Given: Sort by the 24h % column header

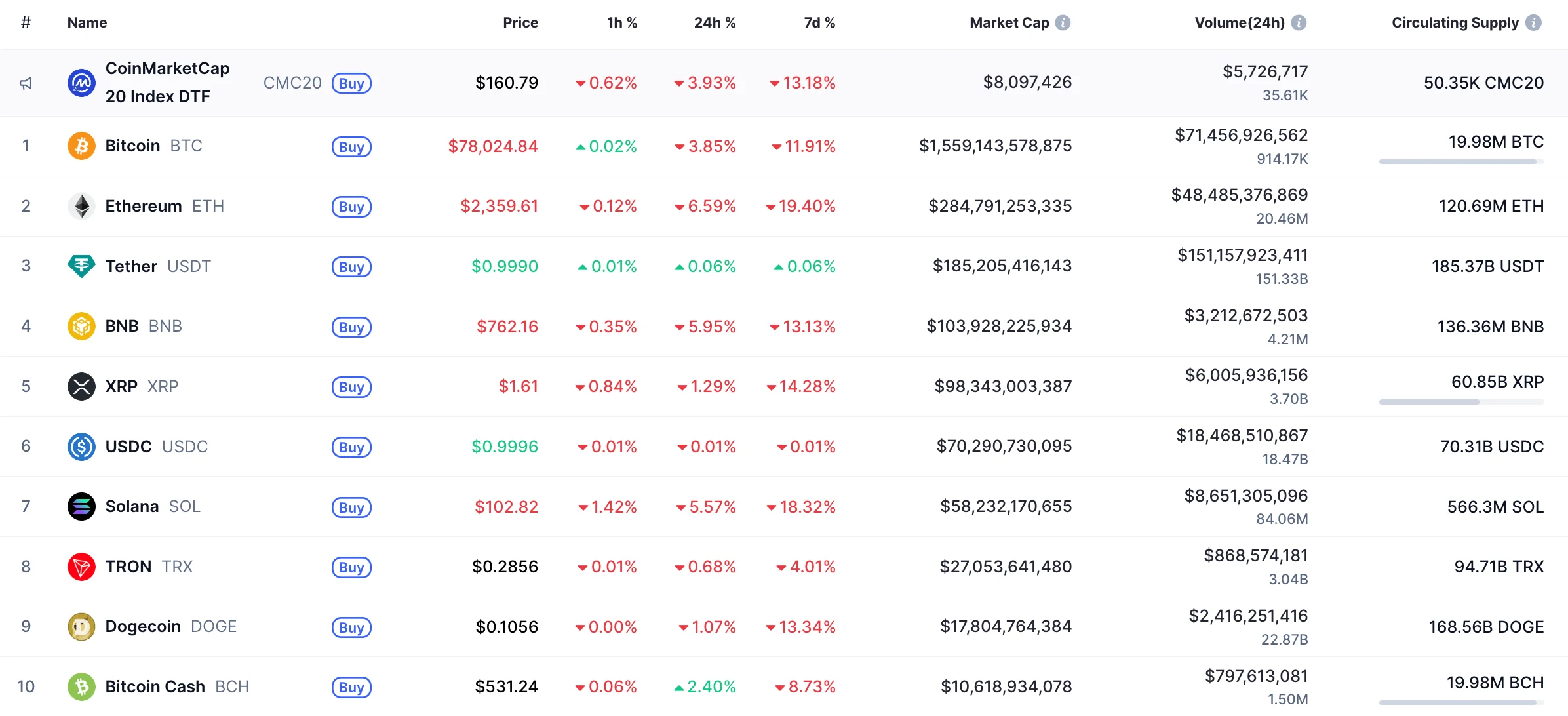Looking at the screenshot, I should (715, 23).
